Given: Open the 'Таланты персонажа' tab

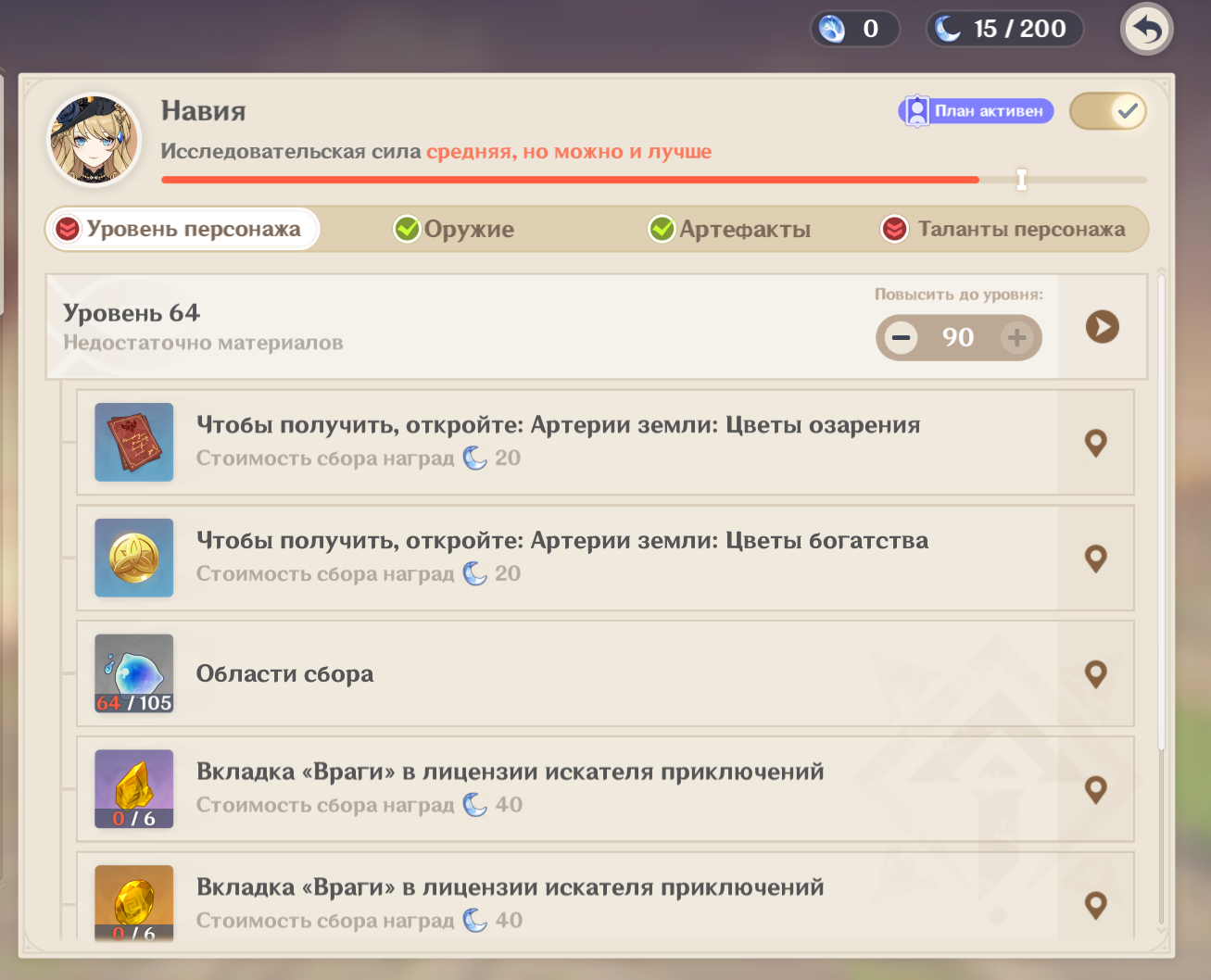Looking at the screenshot, I should coord(1003,229).
